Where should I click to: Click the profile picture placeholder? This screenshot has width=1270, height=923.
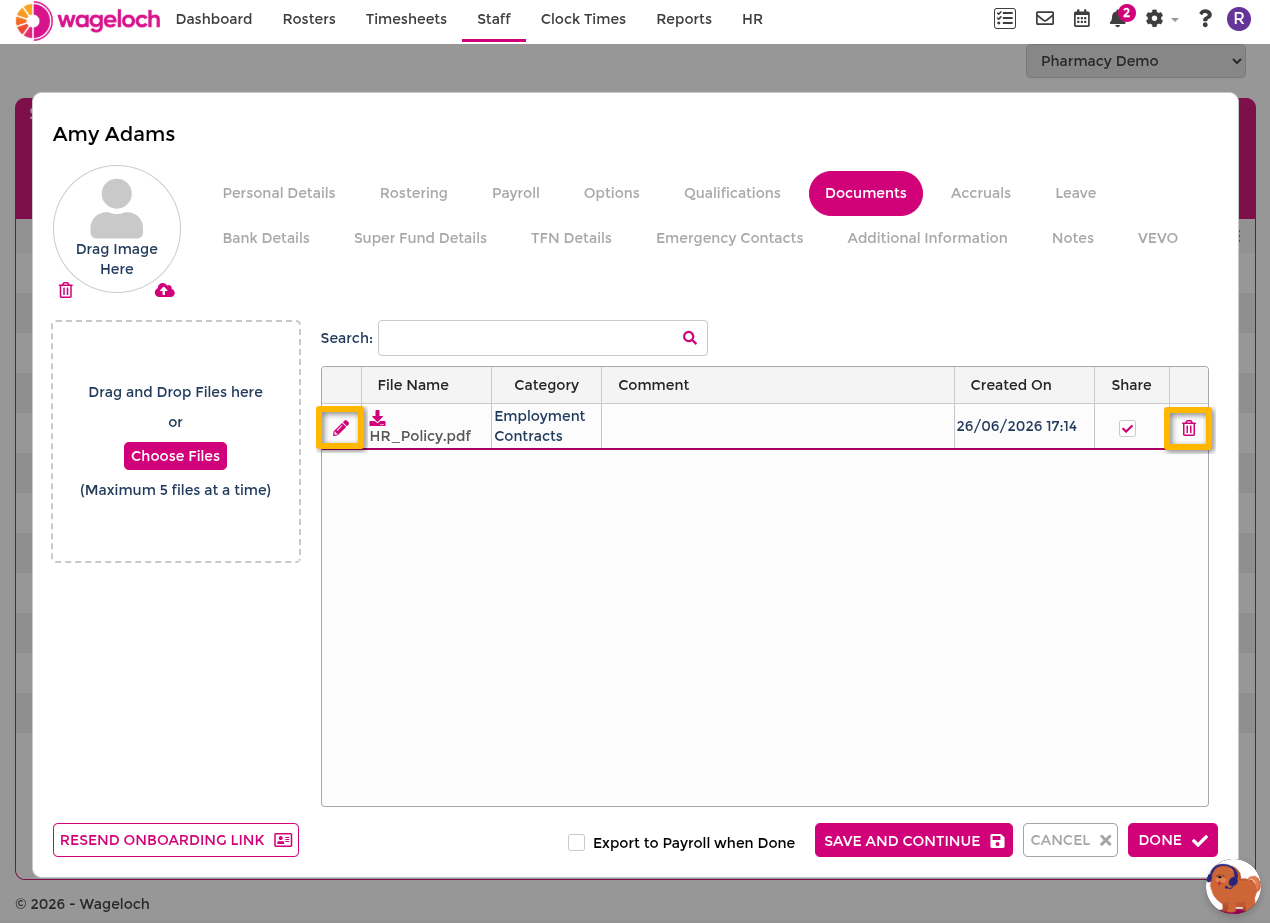coord(117,229)
